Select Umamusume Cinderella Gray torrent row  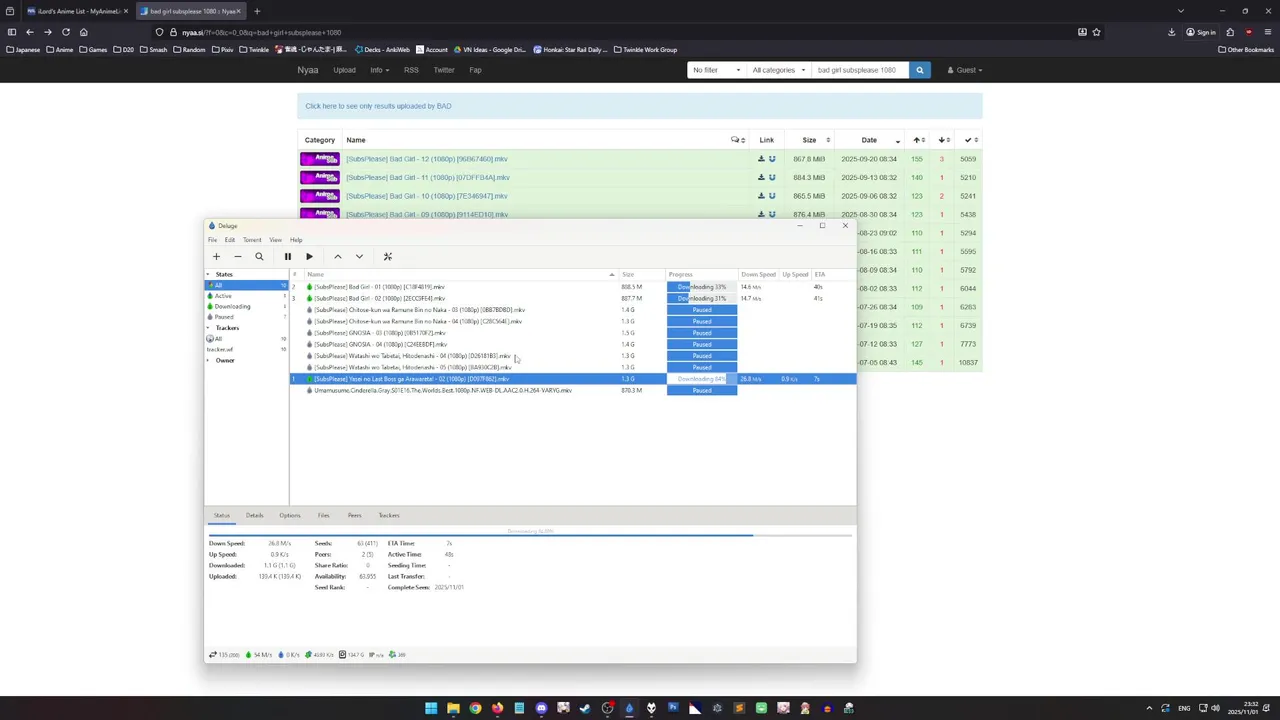coord(573,390)
